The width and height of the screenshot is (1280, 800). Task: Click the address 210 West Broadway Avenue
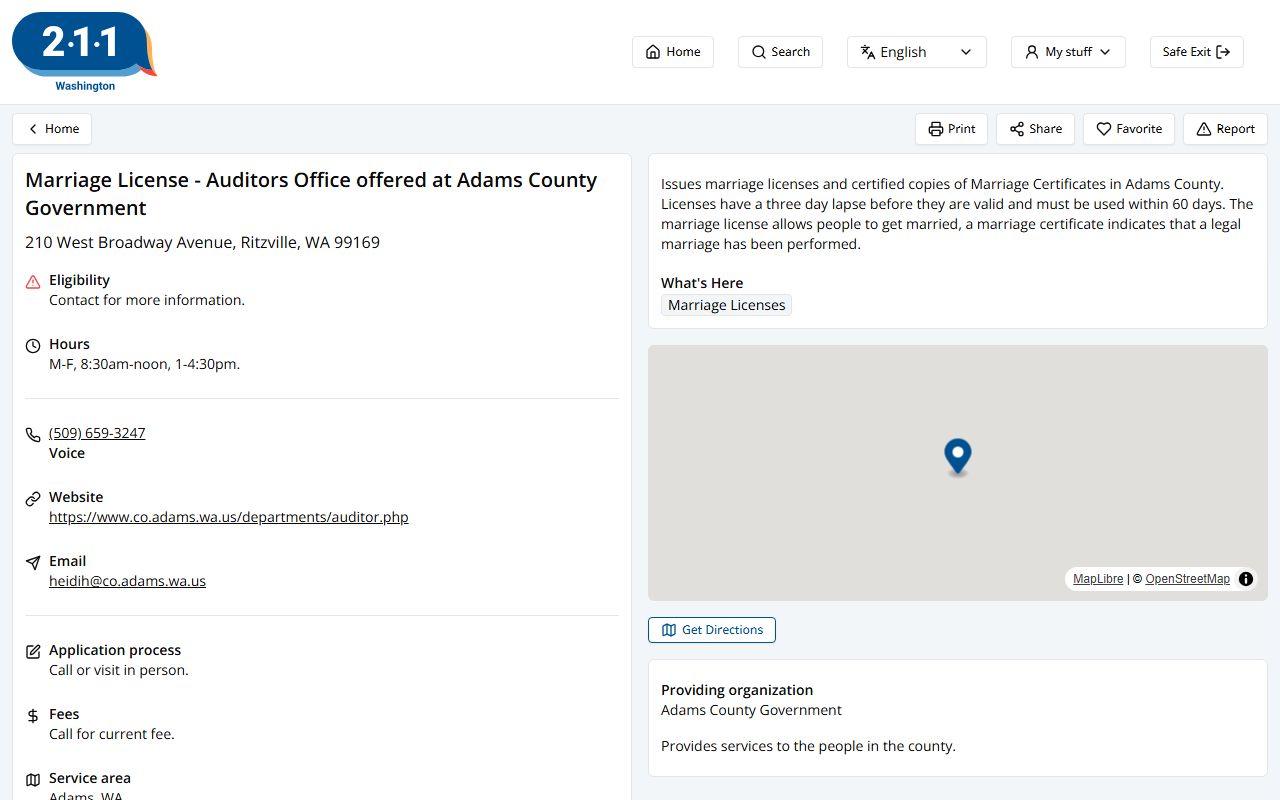pos(202,242)
